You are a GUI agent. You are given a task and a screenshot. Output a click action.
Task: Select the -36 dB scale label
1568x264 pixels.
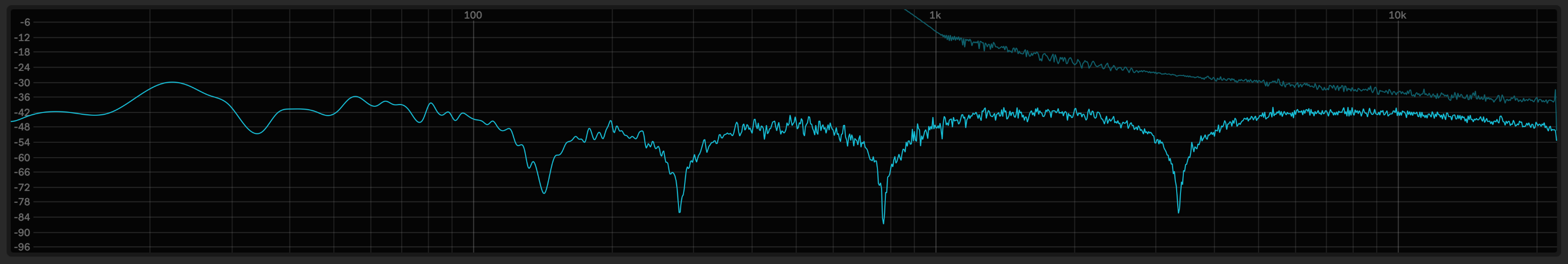(x=22, y=97)
